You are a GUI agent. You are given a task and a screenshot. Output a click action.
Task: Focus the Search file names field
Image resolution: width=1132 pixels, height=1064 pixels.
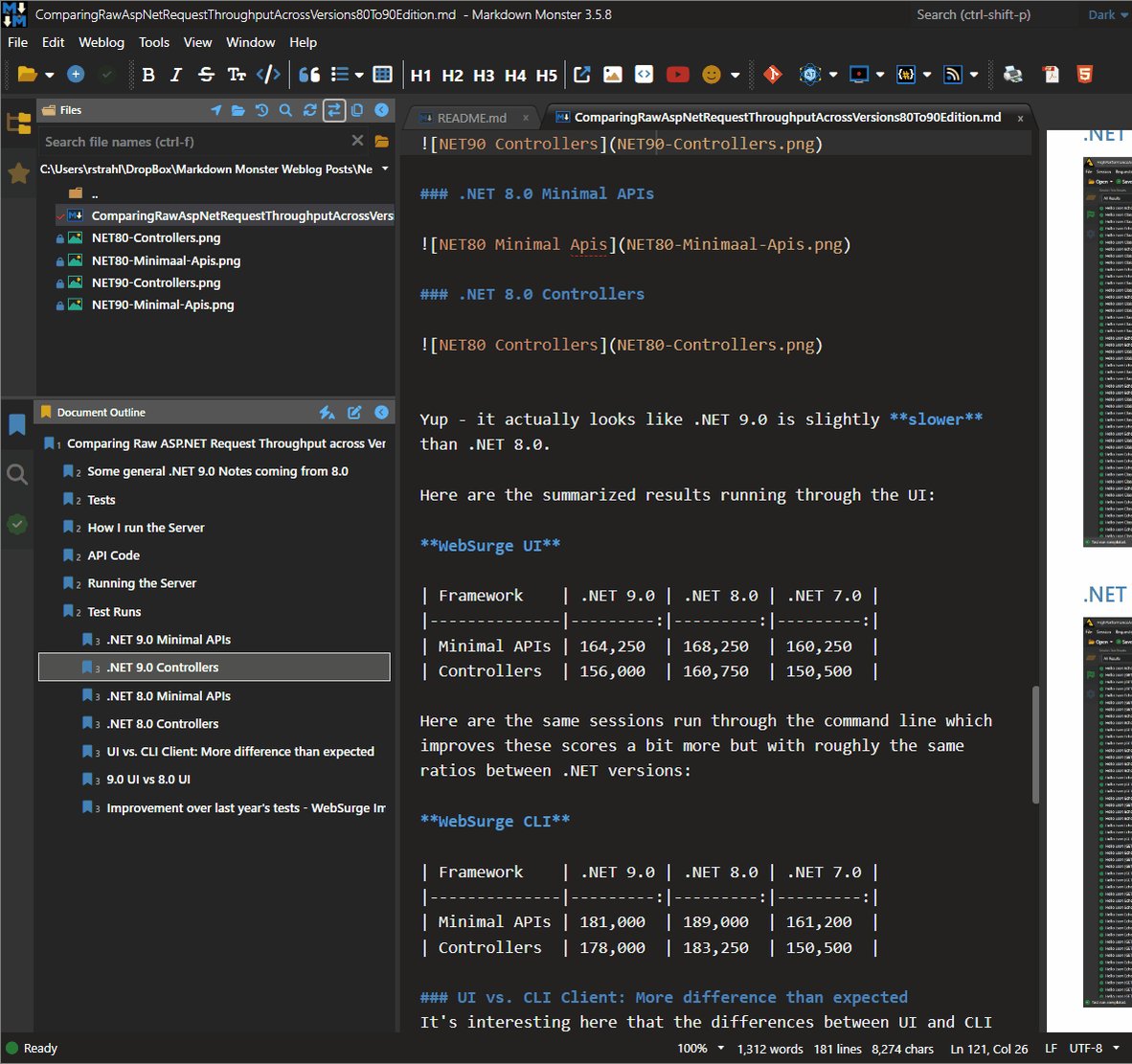pyautogui.click(x=195, y=142)
